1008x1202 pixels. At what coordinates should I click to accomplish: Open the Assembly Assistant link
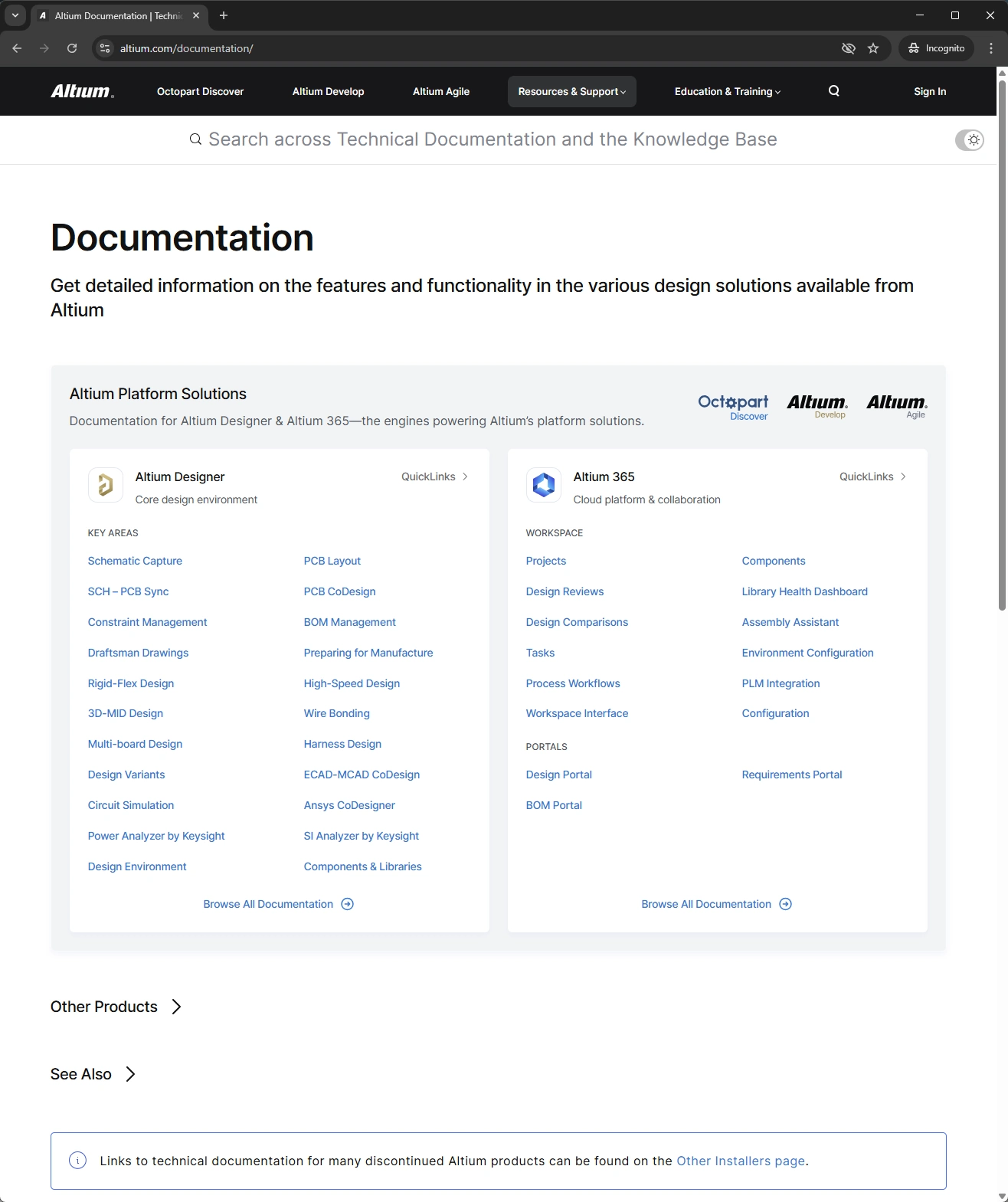click(x=790, y=622)
